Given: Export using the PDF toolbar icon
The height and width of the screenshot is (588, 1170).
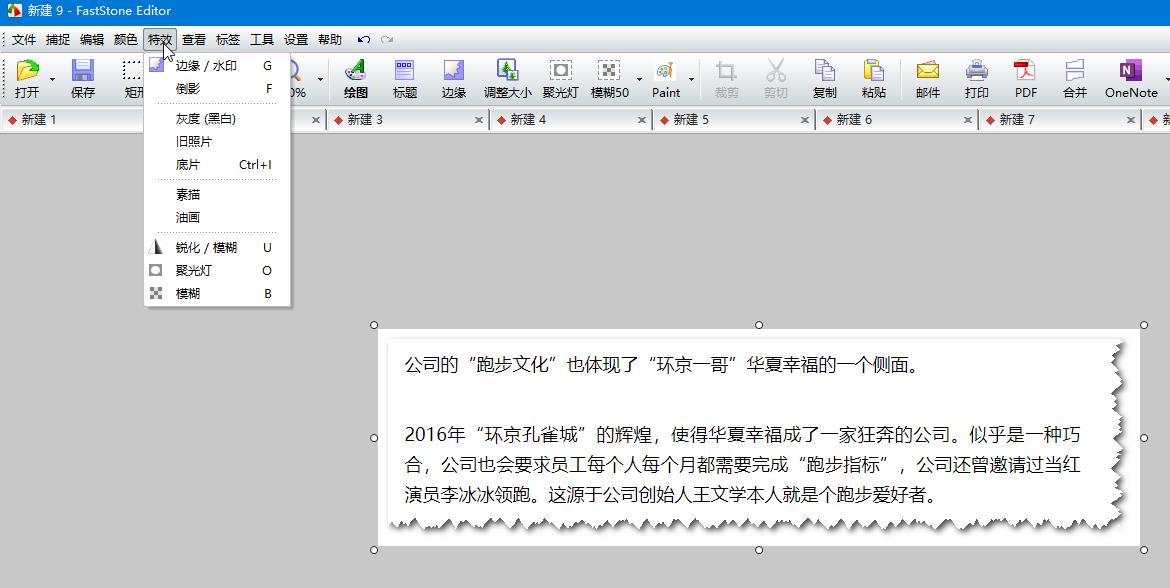Looking at the screenshot, I should 1025,78.
